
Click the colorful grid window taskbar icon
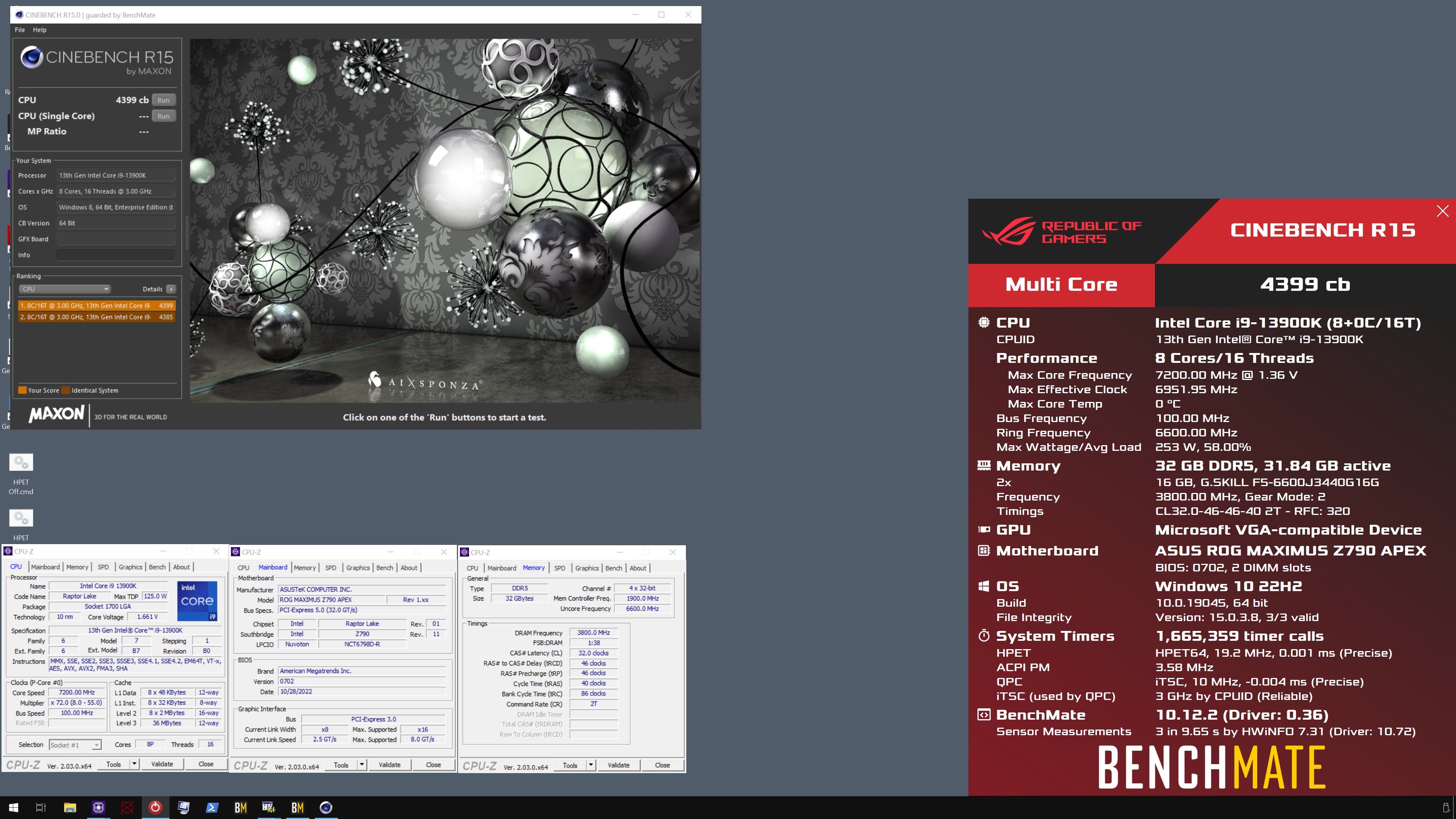click(268, 807)
